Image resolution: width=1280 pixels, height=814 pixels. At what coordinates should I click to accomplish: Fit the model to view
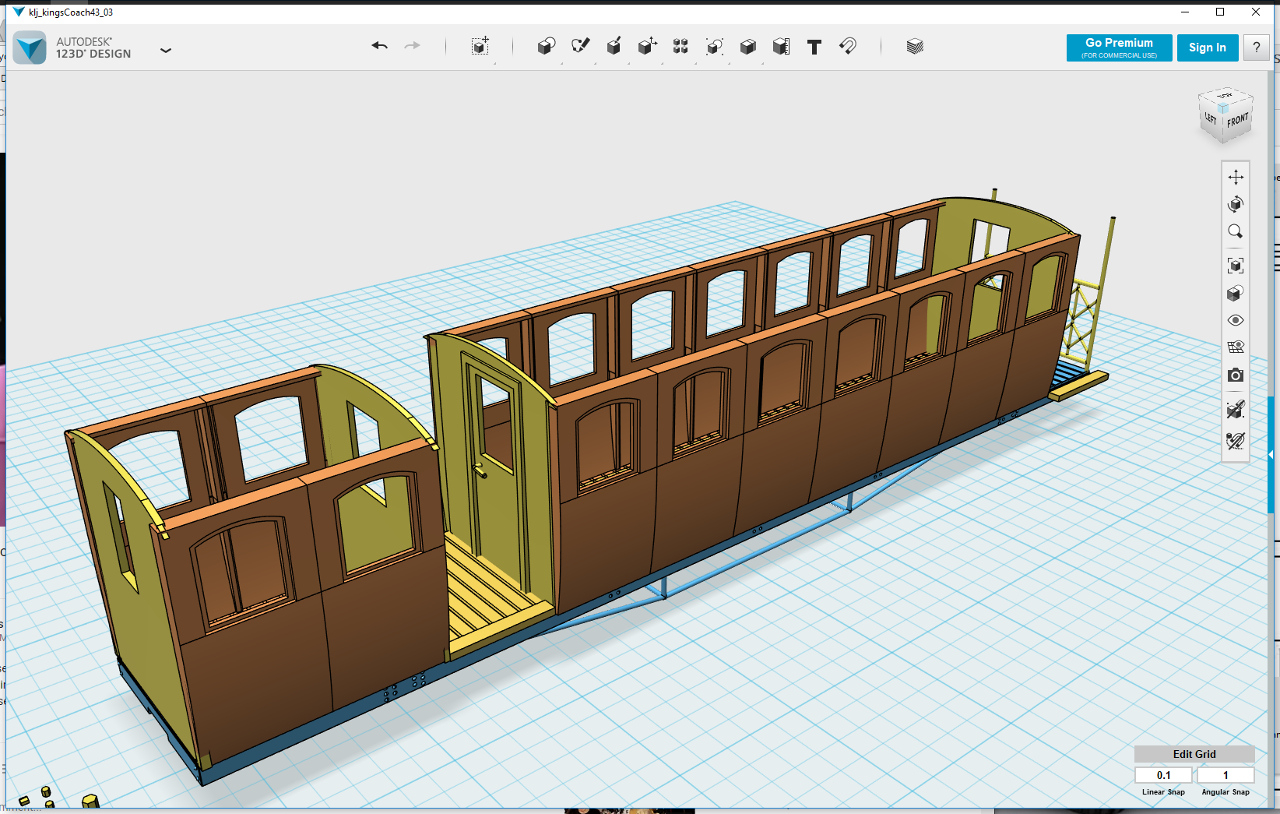[1236, 266]
